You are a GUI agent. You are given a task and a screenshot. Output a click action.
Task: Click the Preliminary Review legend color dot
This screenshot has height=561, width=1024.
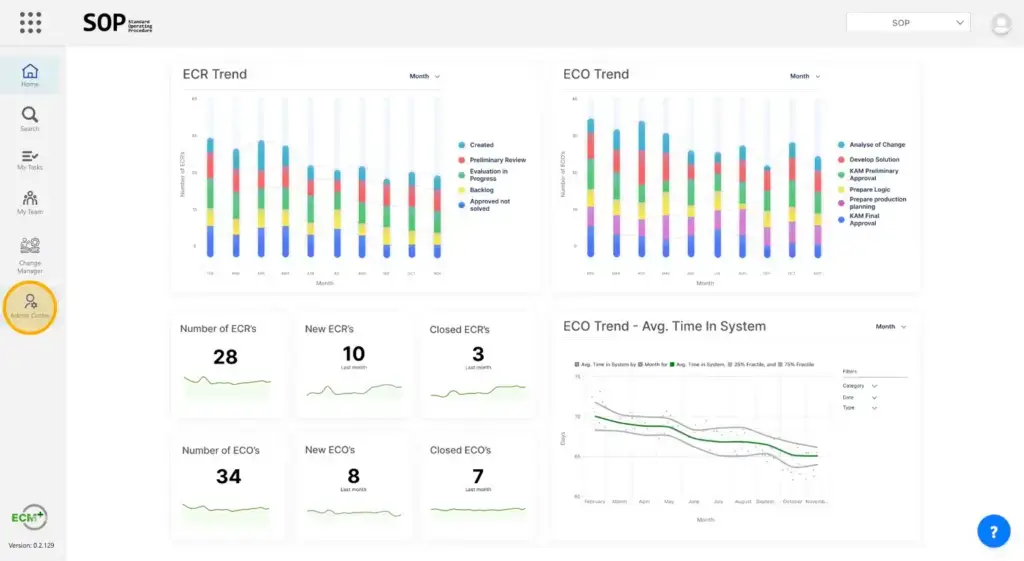(x=461, y=160)
